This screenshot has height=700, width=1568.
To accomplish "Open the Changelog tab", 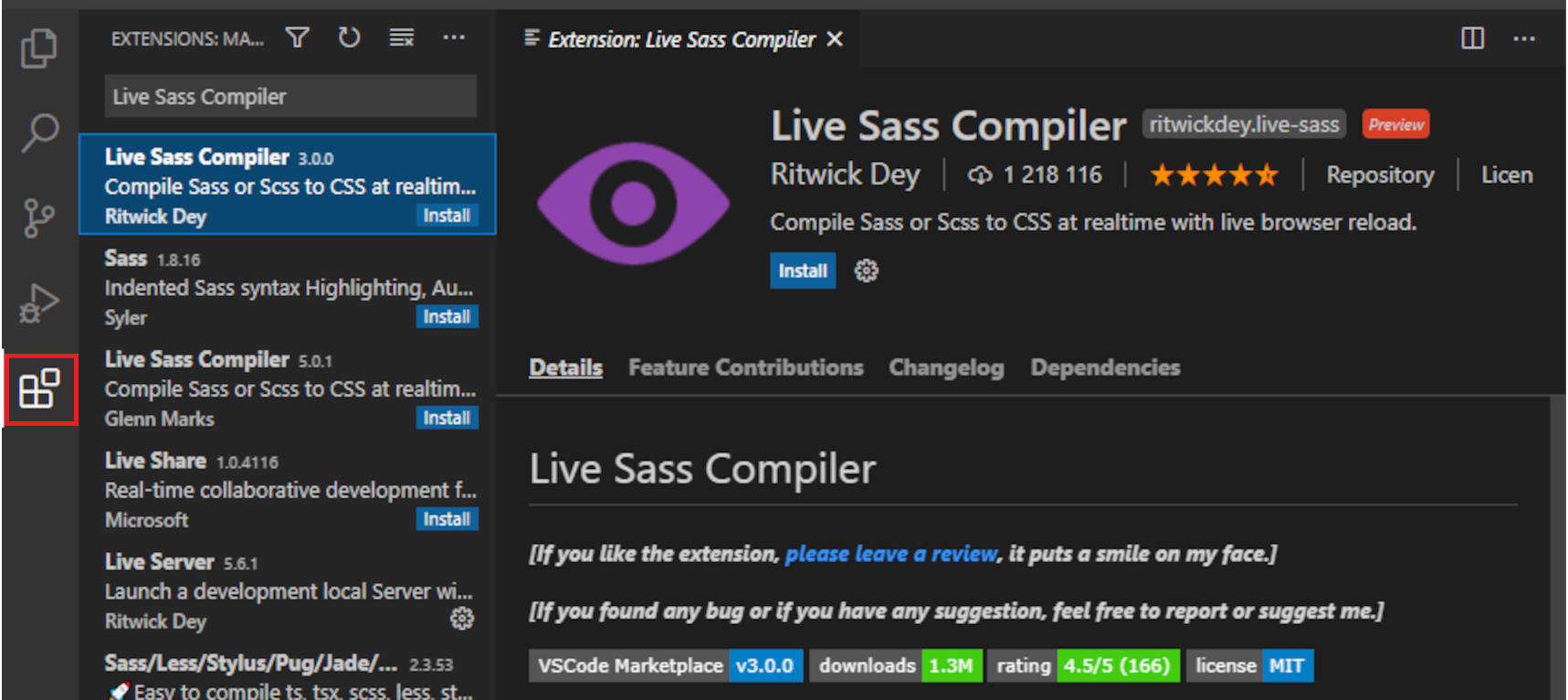I will pos(946,367).
